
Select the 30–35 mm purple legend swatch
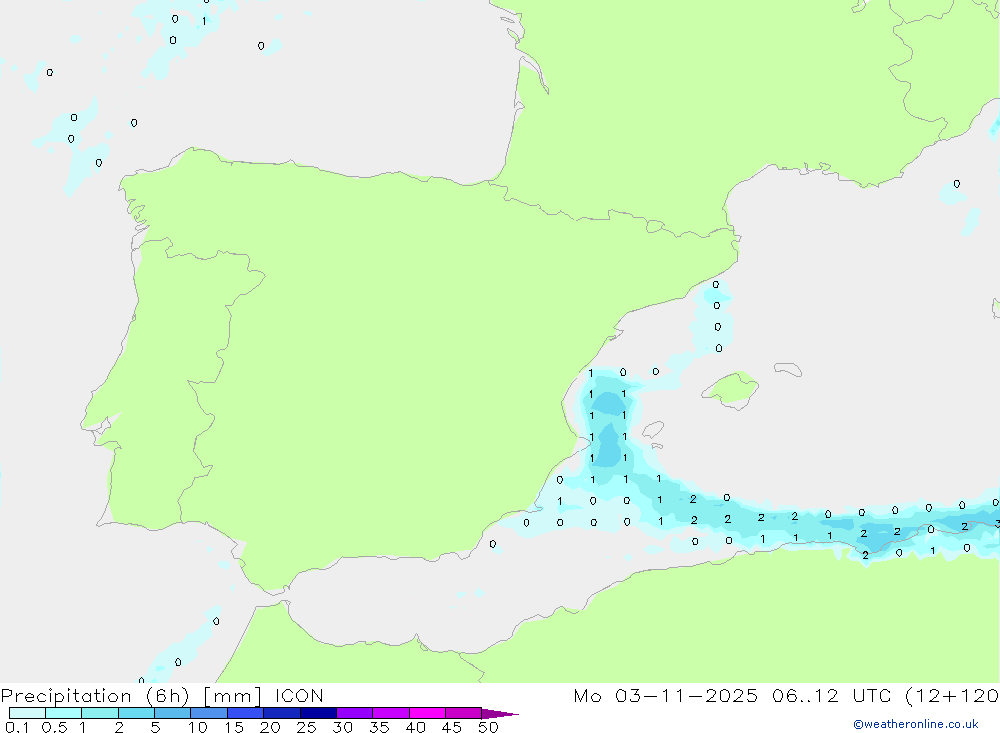pos(354,713)
